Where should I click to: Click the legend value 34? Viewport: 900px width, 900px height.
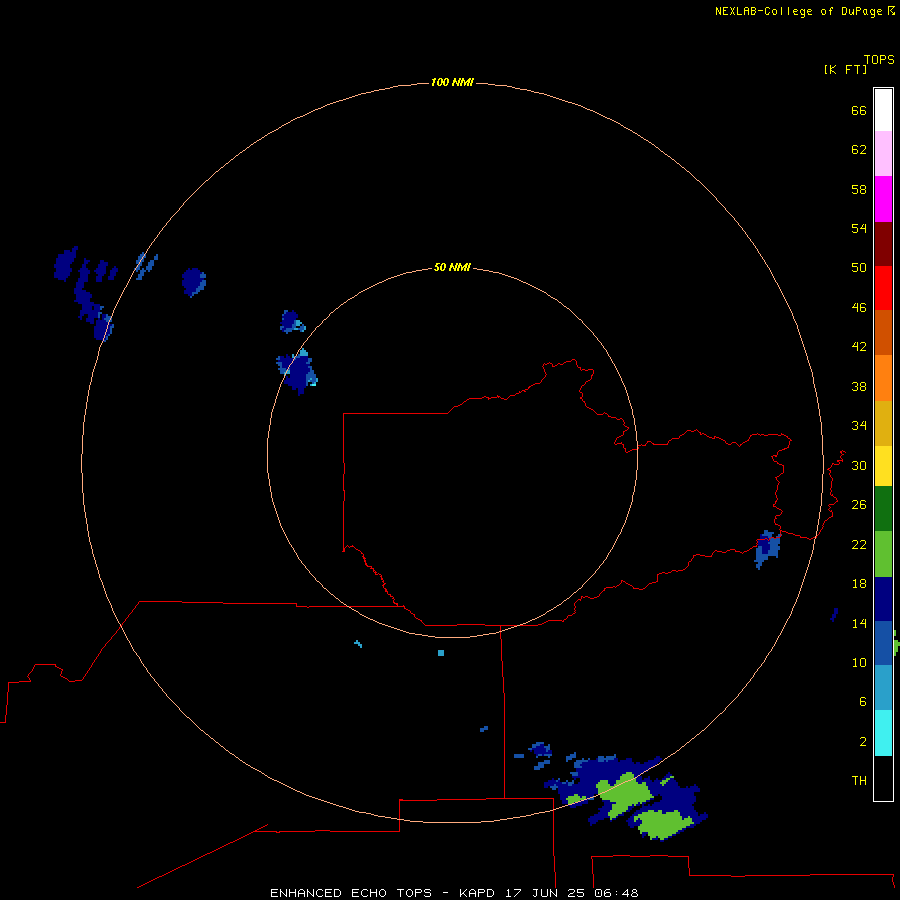pos(859,426)
